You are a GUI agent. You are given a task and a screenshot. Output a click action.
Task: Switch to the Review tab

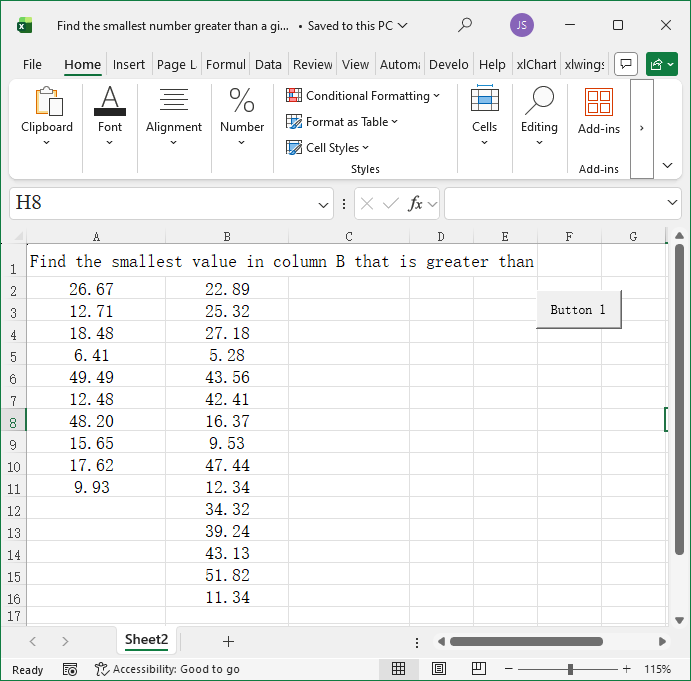pos(312,64)
